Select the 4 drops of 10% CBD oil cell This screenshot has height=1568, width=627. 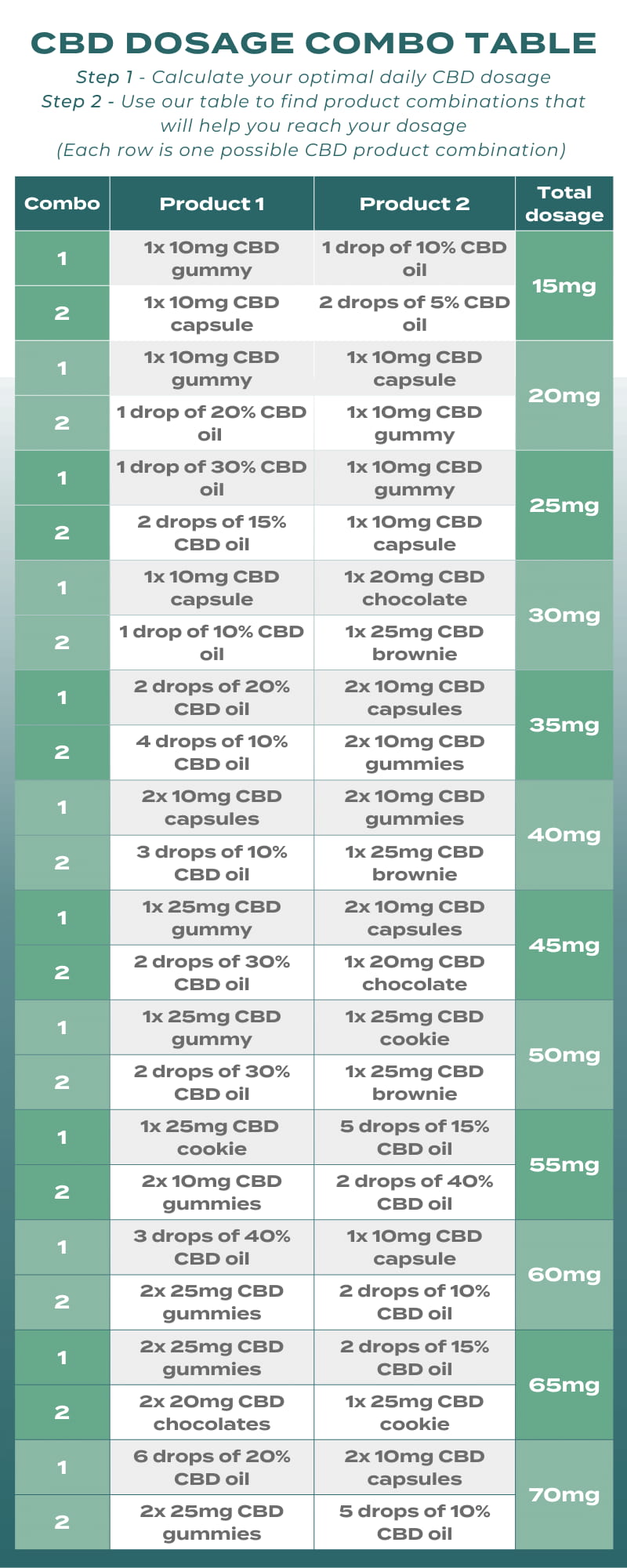[212, 753]
